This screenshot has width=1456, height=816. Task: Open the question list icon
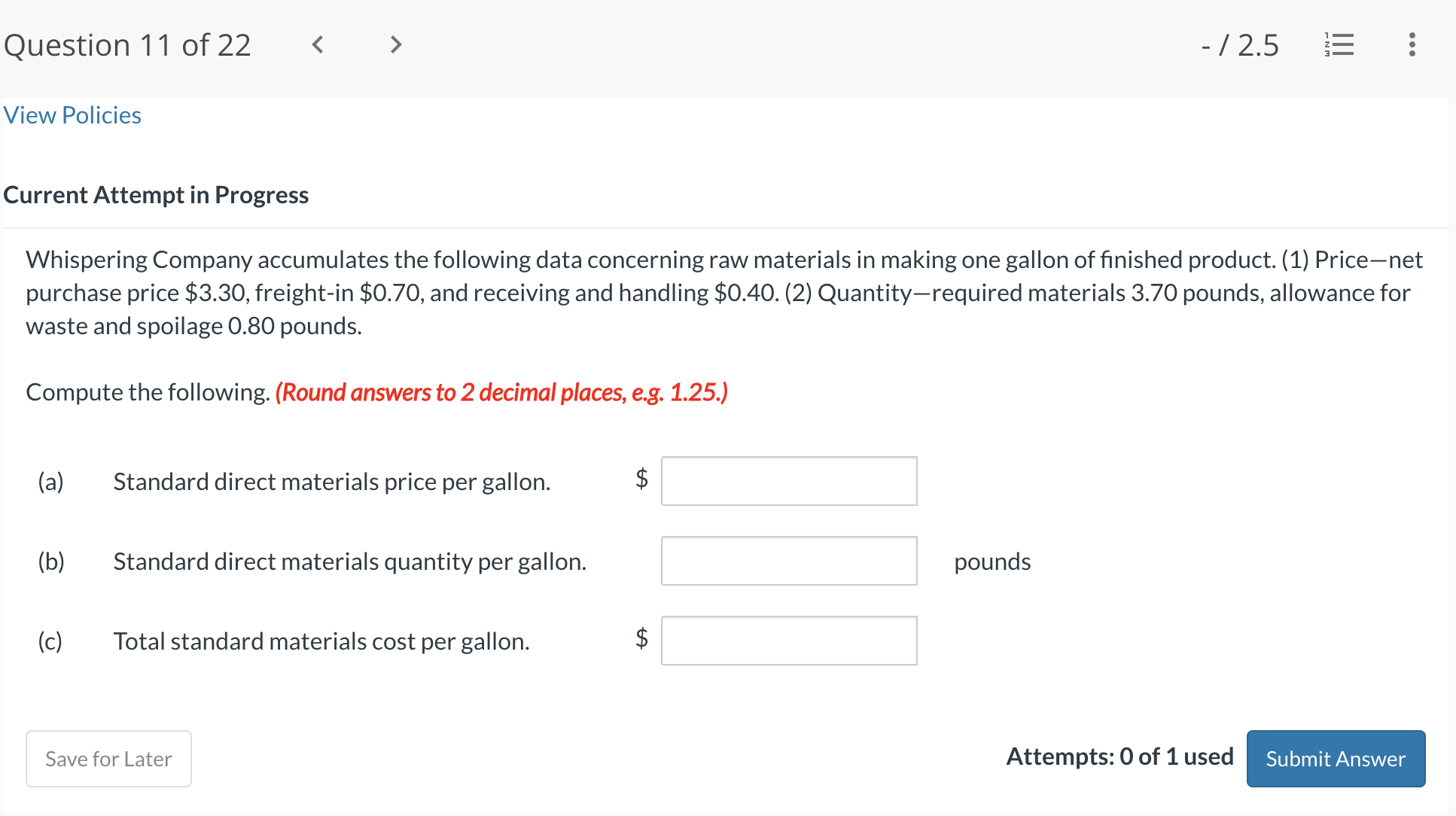pos(1339,45)
